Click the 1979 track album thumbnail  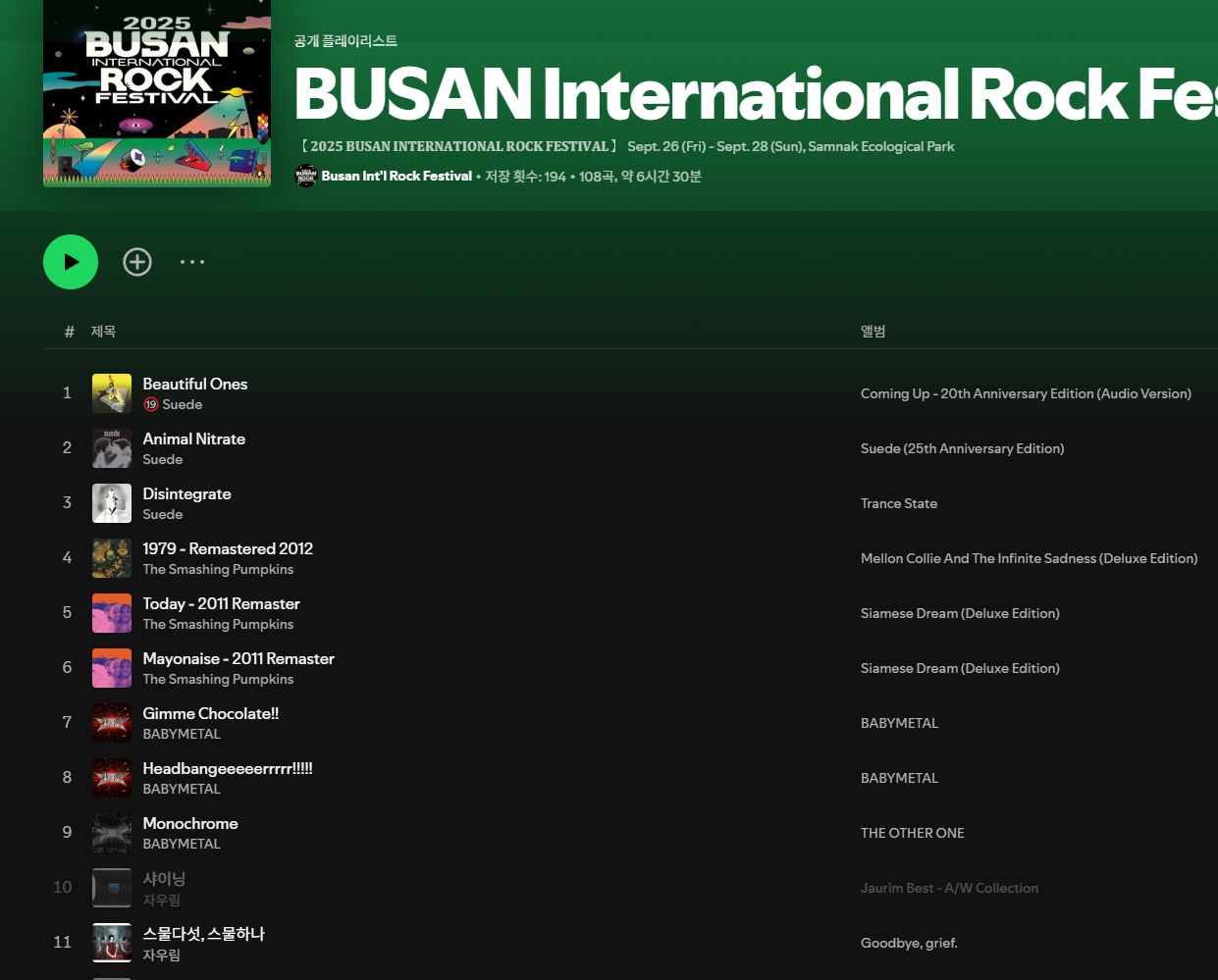[112, 558]
